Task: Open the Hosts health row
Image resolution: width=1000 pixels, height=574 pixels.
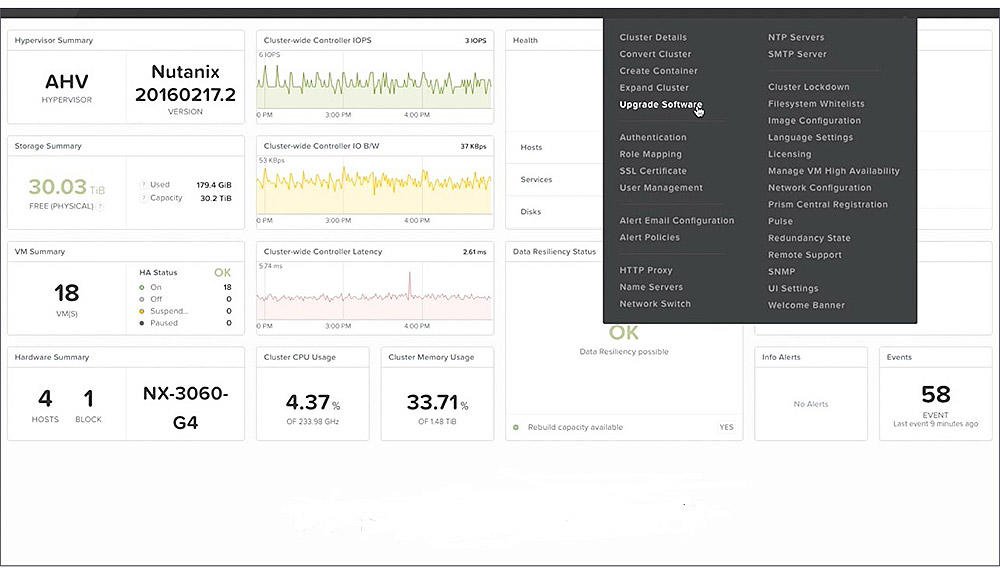Action: point(554,147)
